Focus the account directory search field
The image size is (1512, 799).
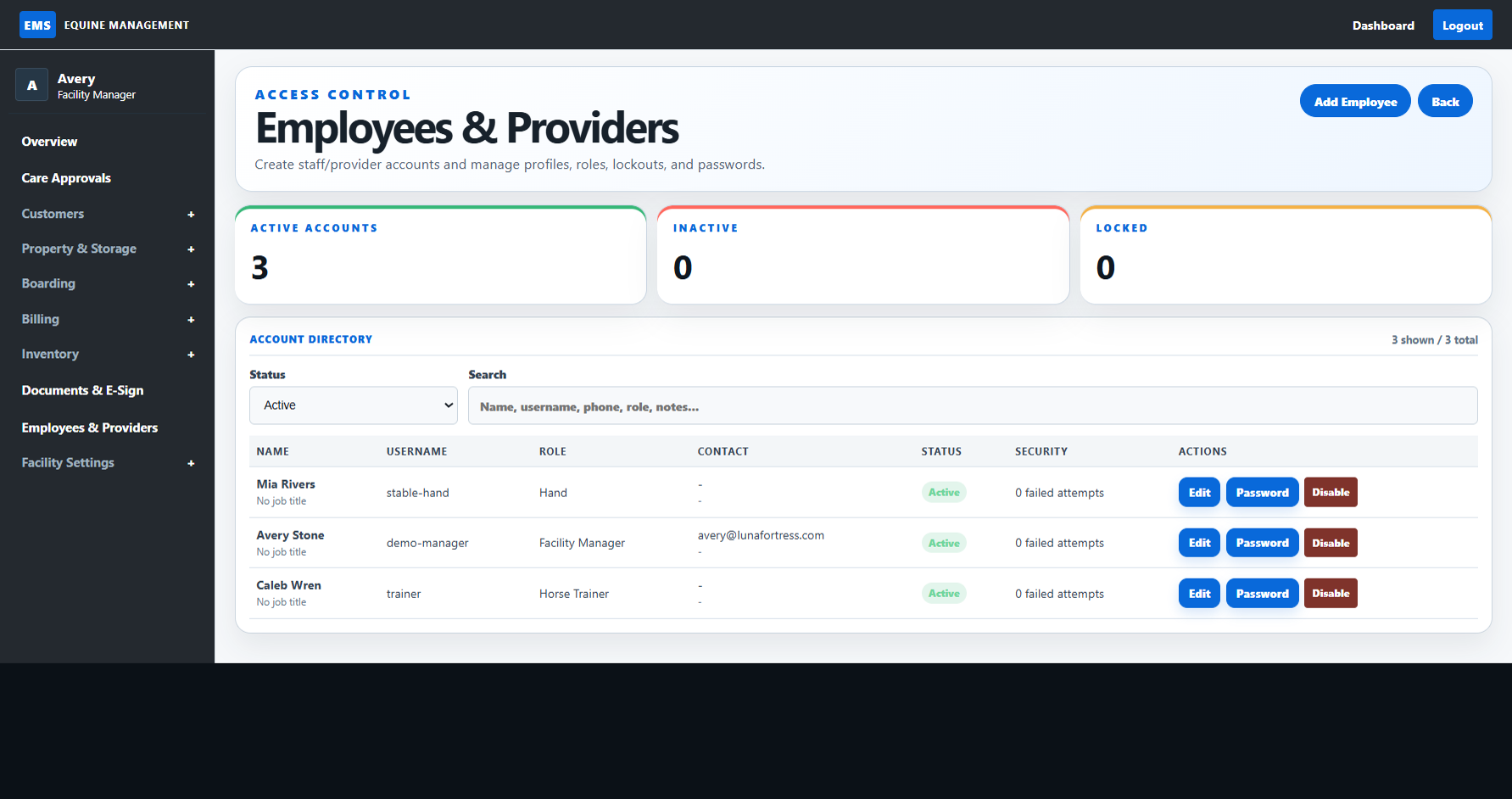973,406
